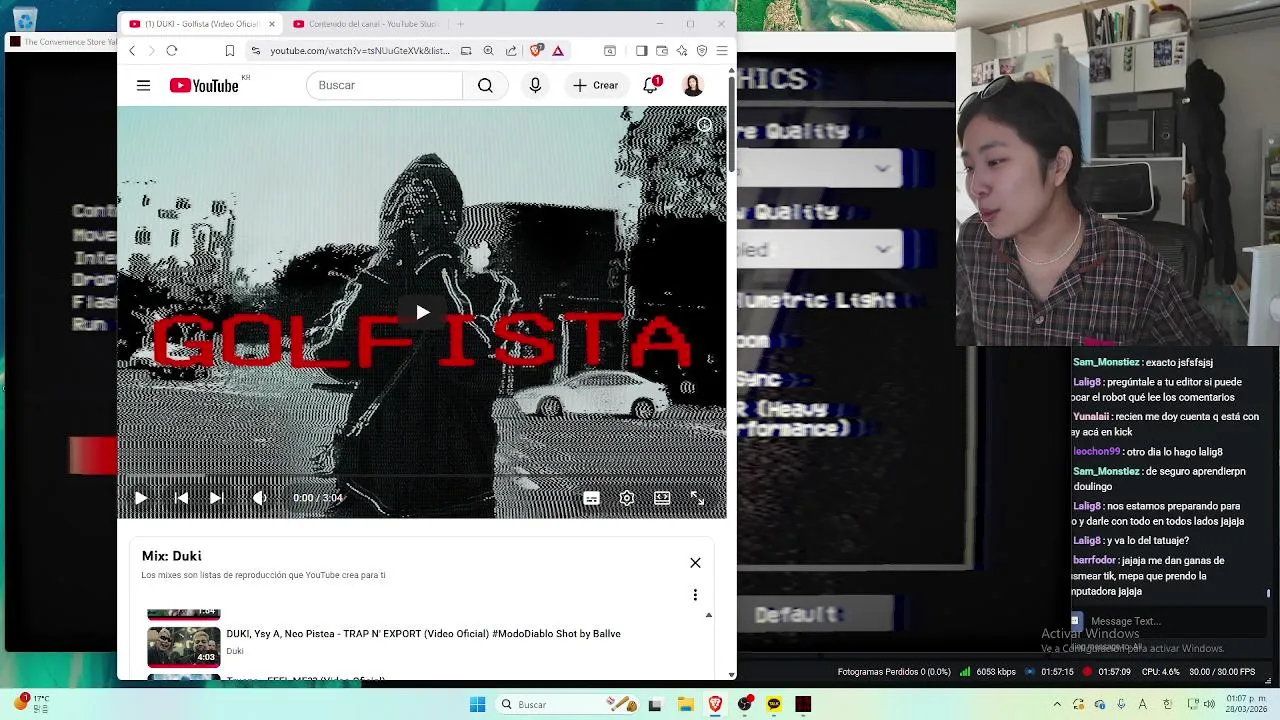Open the YouTube hamburger guide menu
This screenshot has height=720, width=1280.
tap(143, 86)
